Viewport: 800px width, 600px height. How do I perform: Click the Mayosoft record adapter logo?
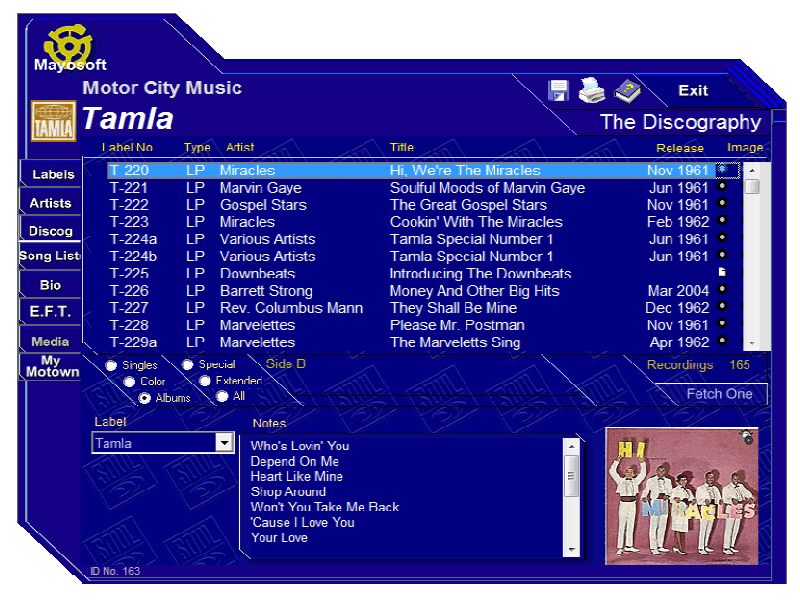pos(69,47)
